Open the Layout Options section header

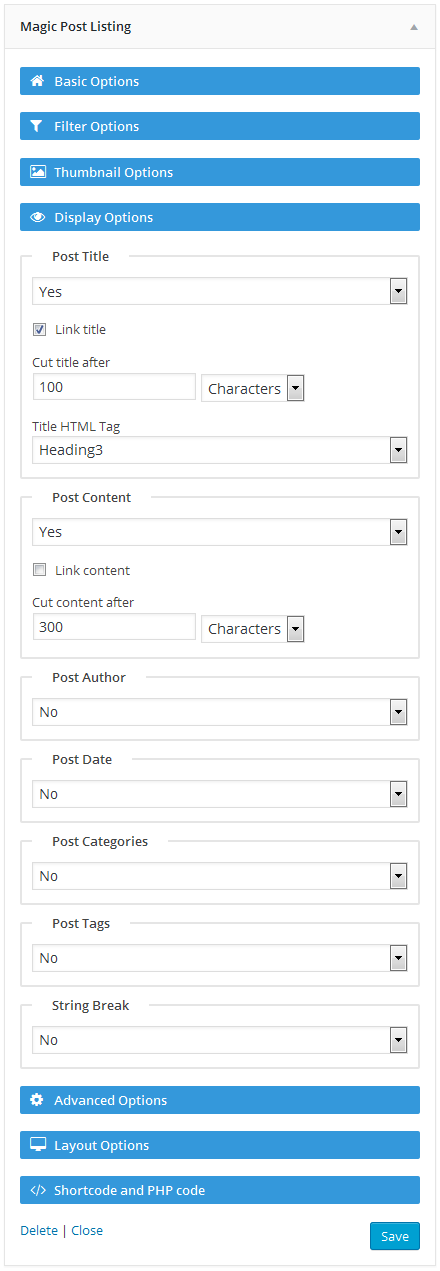point(220,1145)
